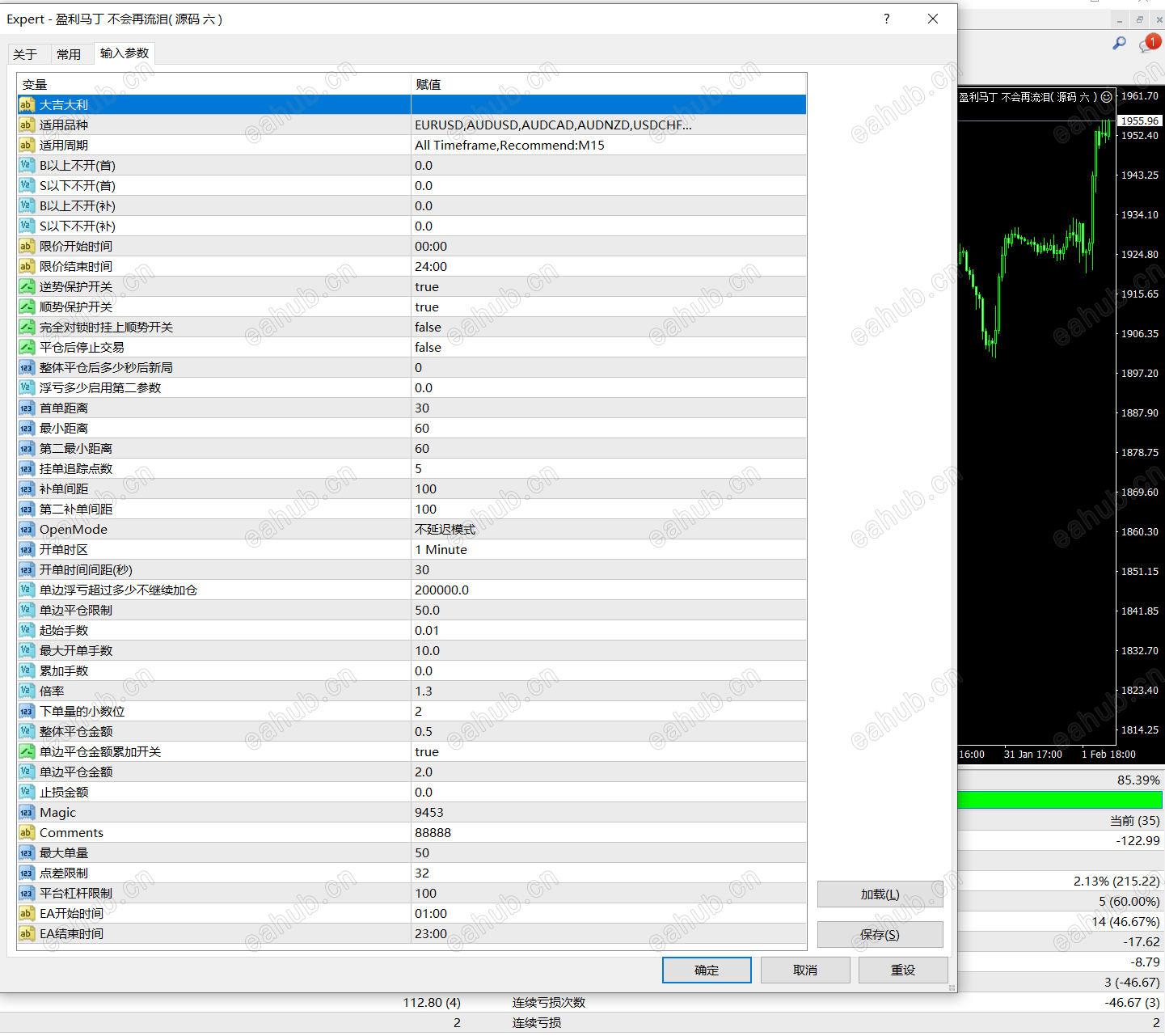
Task: Select the double-type icon for S以下不开(首)
Action: pos(27,185)
